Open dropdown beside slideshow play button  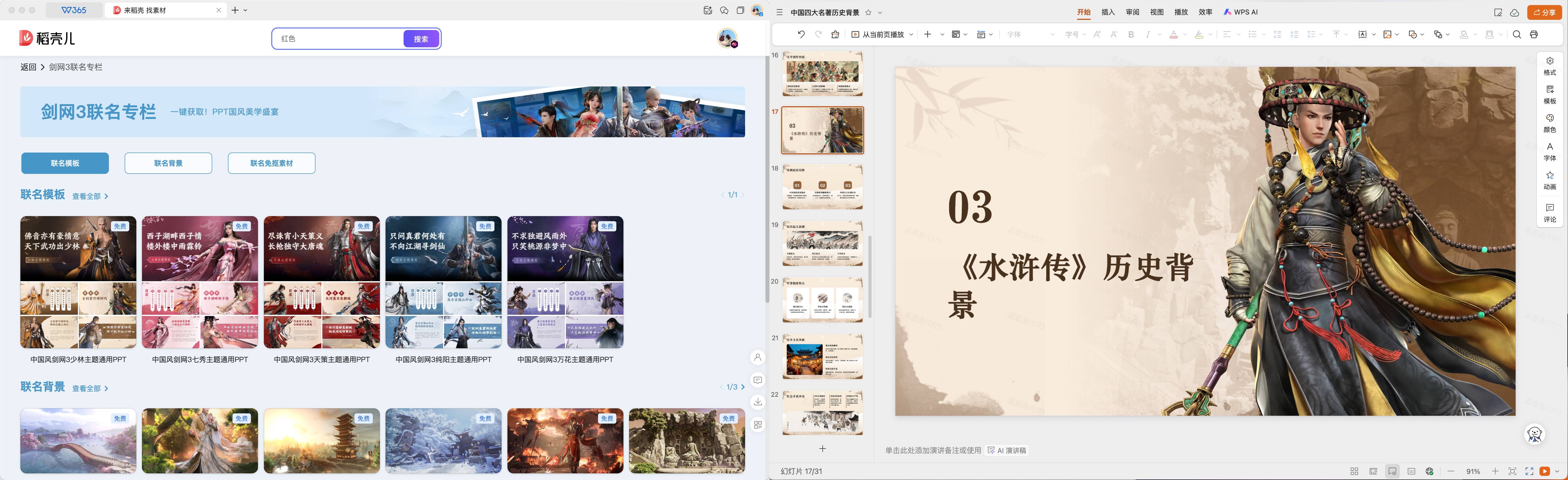[x=1557, y=471]
